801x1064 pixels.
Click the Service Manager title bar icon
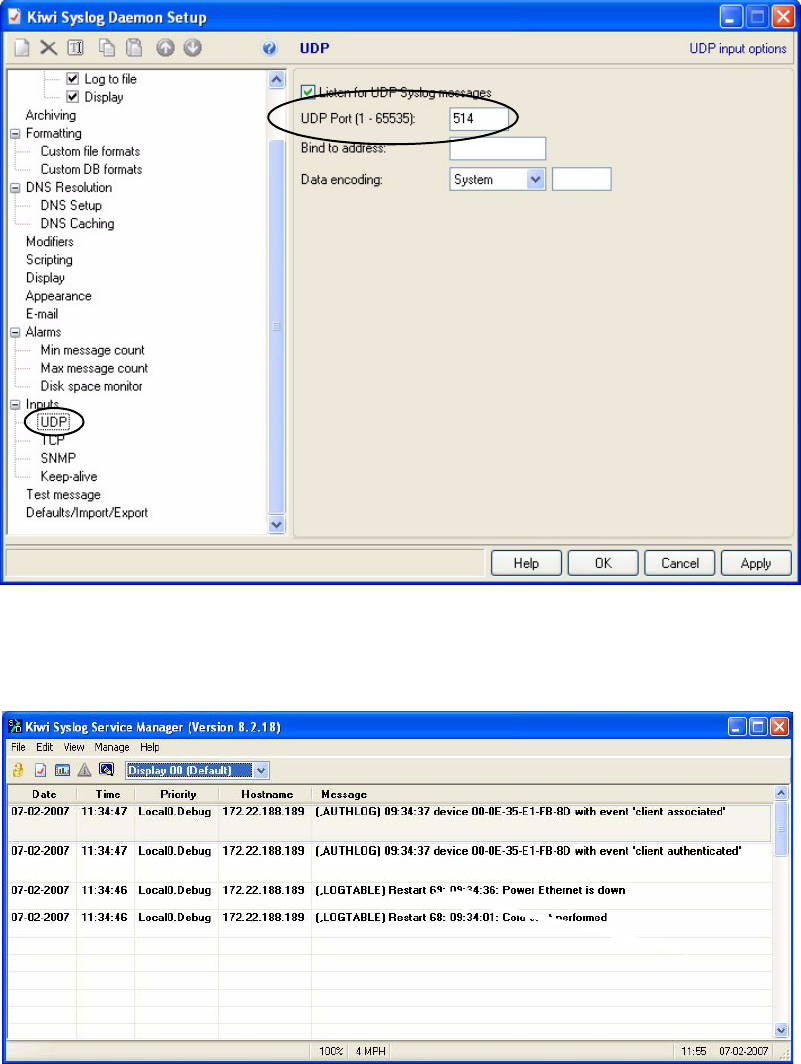[15, 727]
